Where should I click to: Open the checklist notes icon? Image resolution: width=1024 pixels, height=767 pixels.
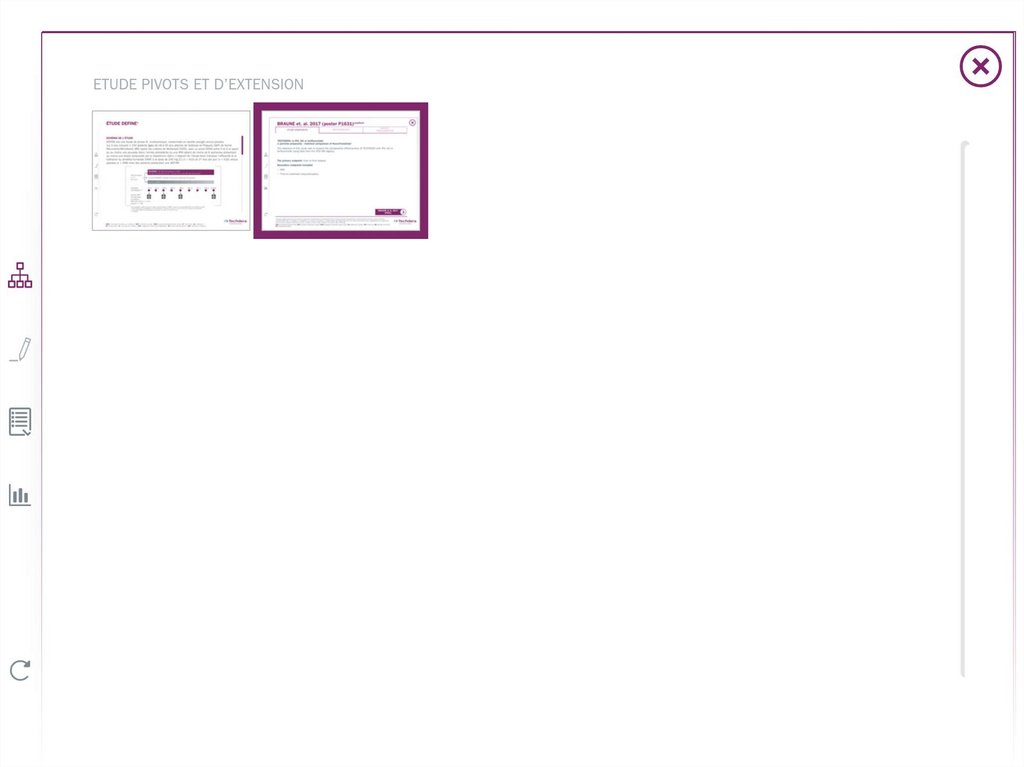pos(20,422)
